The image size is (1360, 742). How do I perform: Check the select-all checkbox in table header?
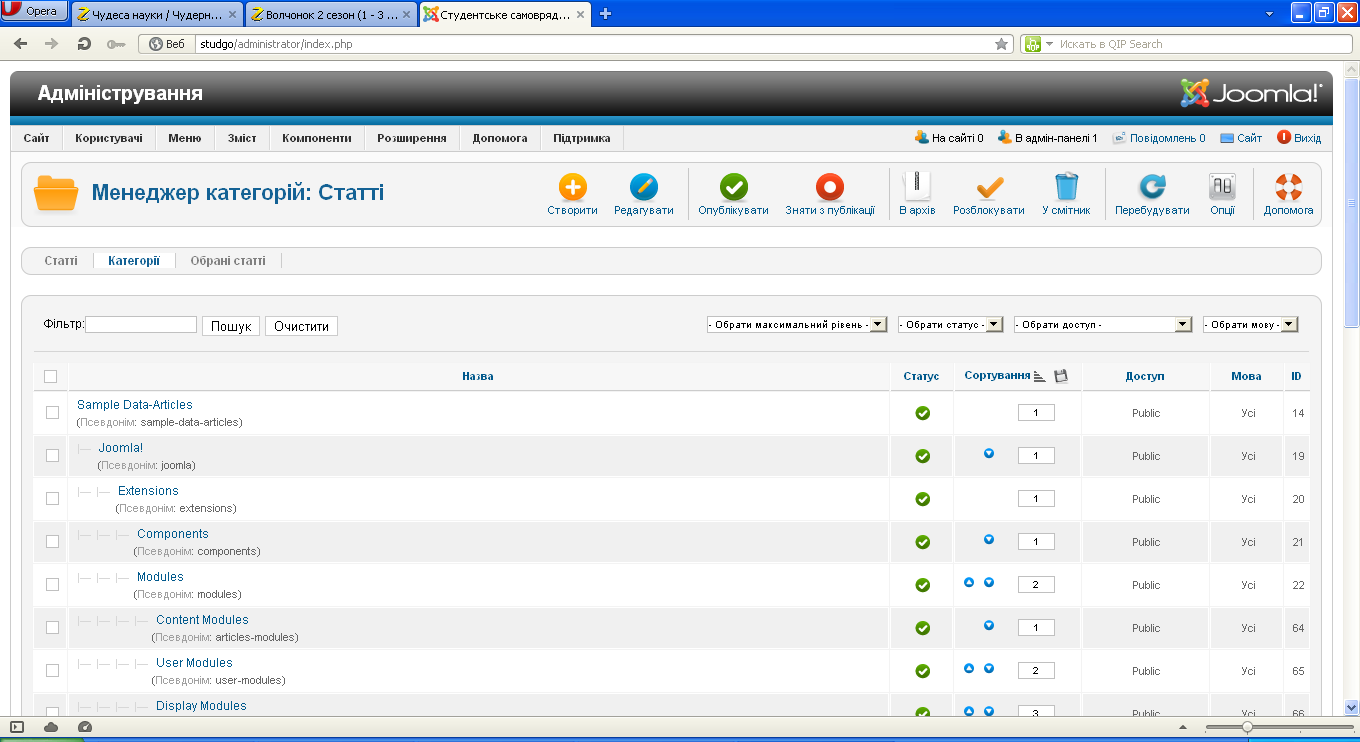(x=50, y=376)
